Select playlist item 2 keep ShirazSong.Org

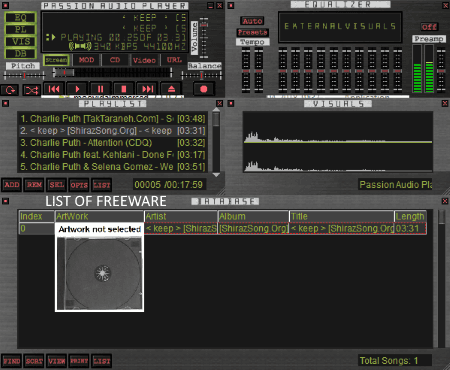[x=113, y=131]
